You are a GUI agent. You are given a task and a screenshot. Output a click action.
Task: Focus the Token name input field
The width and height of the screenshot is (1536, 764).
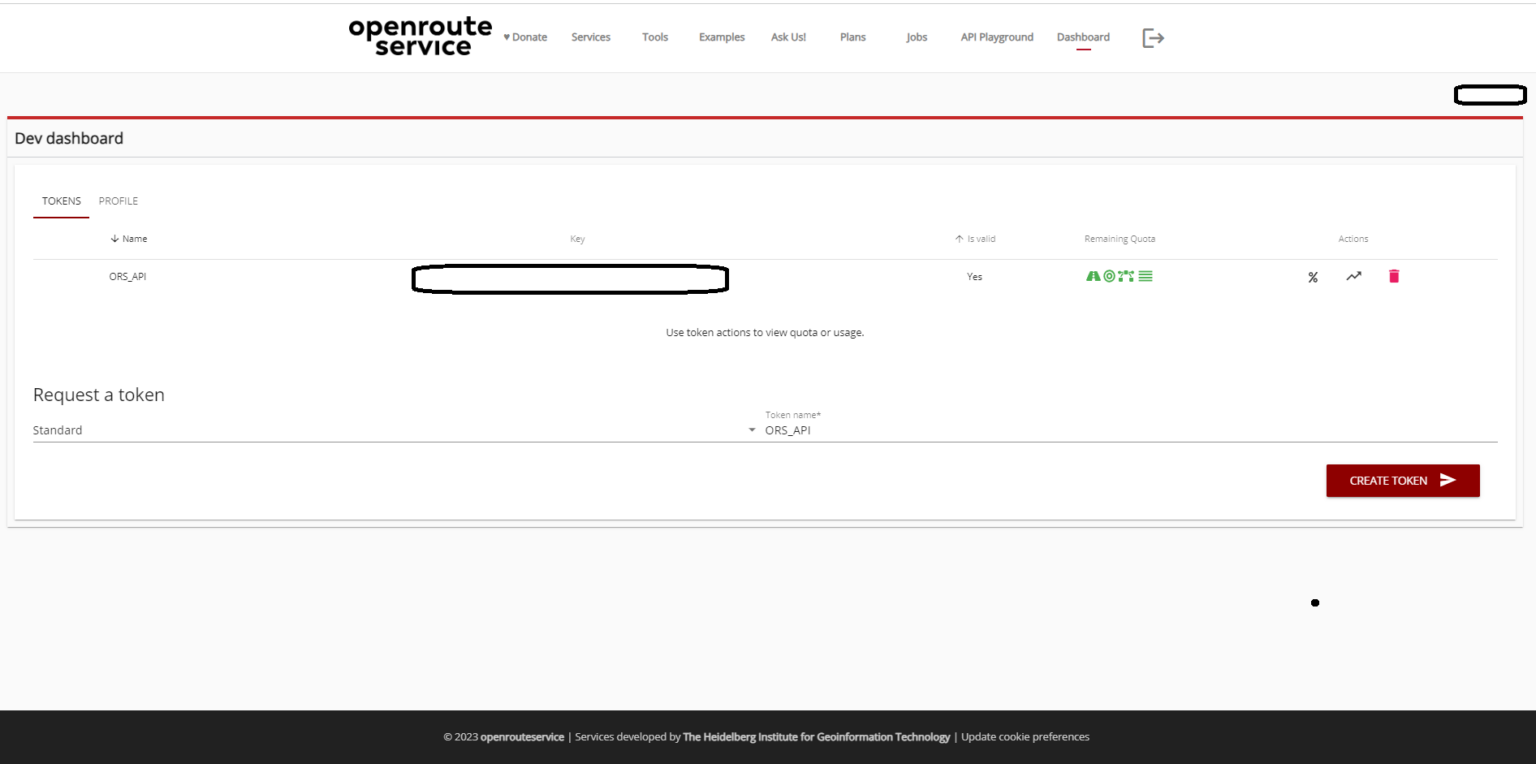coord(1130,431)
